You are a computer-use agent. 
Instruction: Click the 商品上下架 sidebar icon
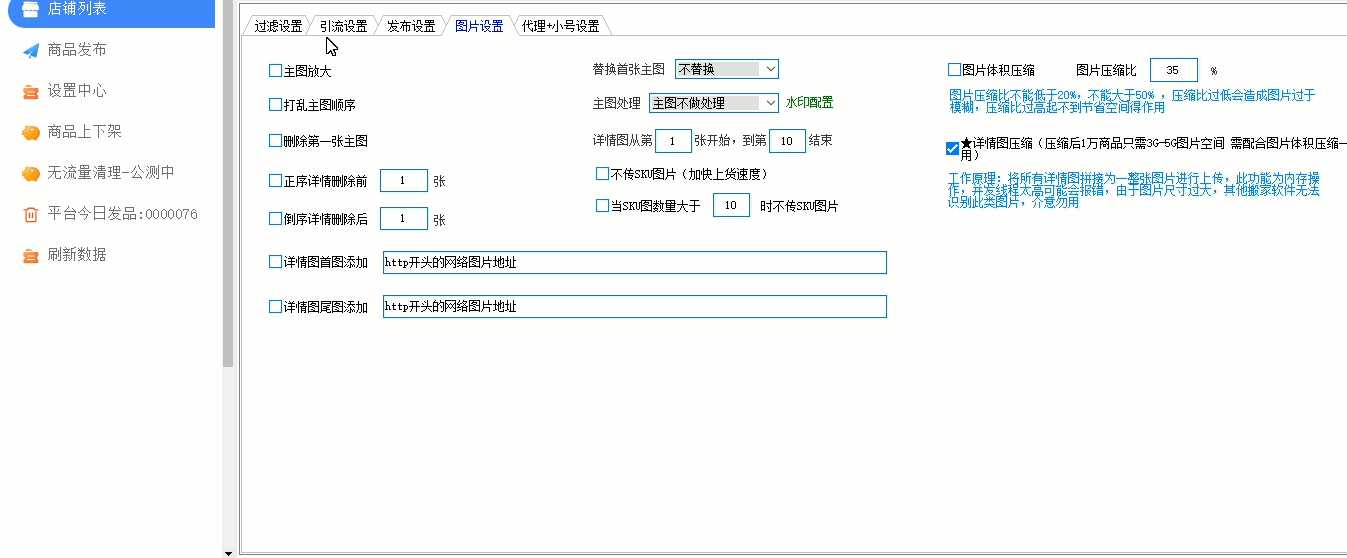[31, 132]
